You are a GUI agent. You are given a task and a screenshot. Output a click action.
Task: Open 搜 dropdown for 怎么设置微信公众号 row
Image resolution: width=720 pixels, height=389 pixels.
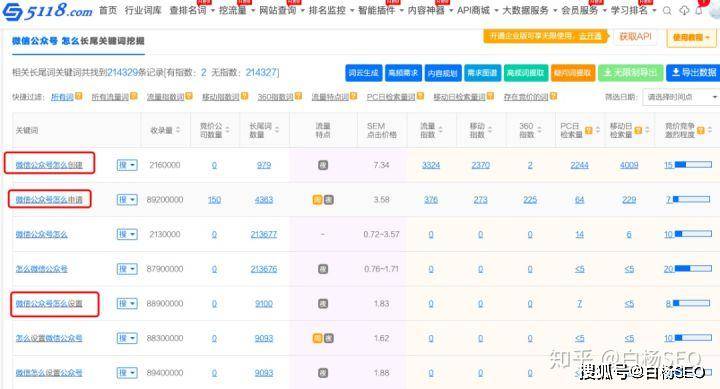click(127, 338)
